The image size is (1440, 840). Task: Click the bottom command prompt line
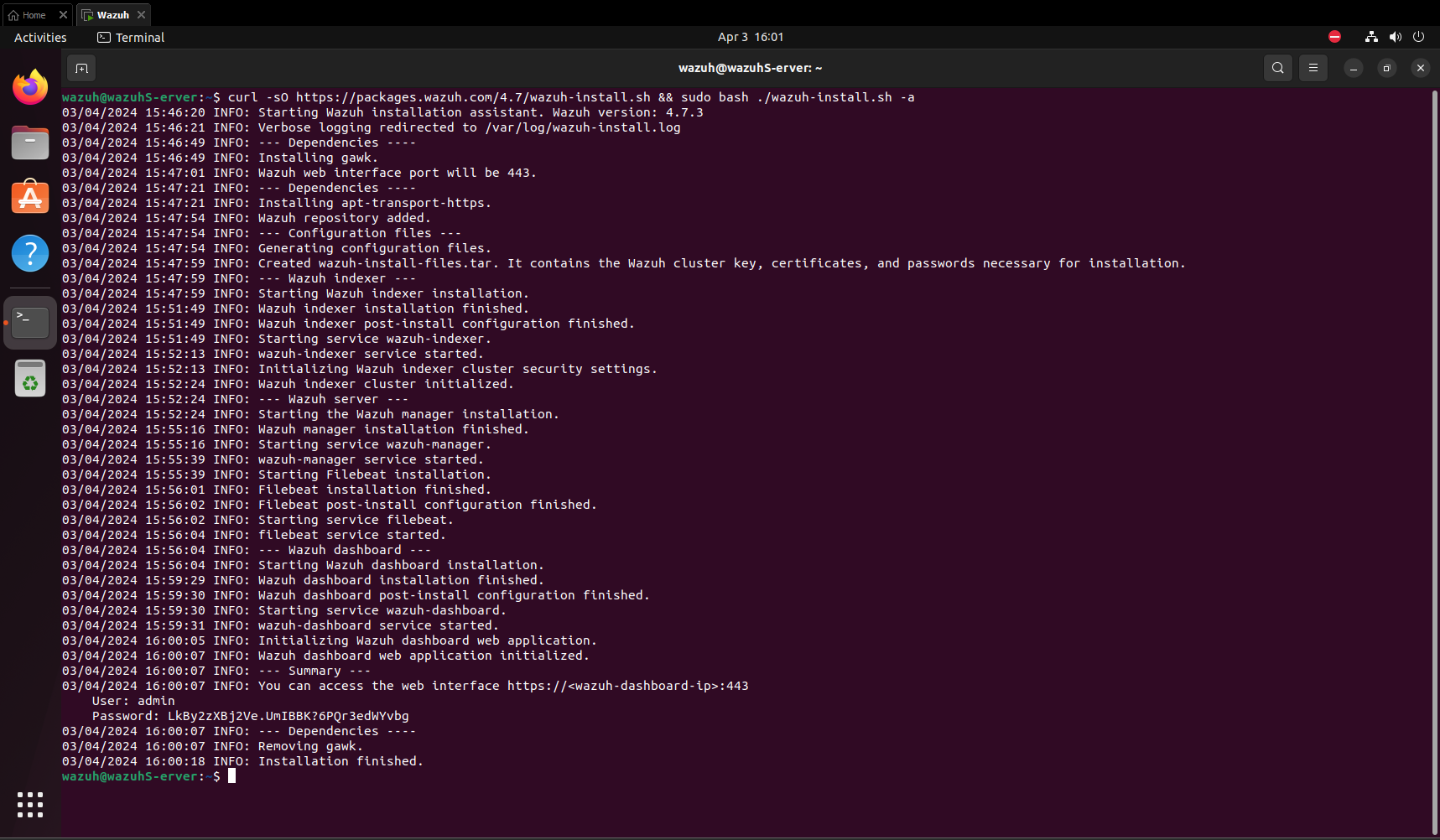pyautogui.click(x=149, y=776)
